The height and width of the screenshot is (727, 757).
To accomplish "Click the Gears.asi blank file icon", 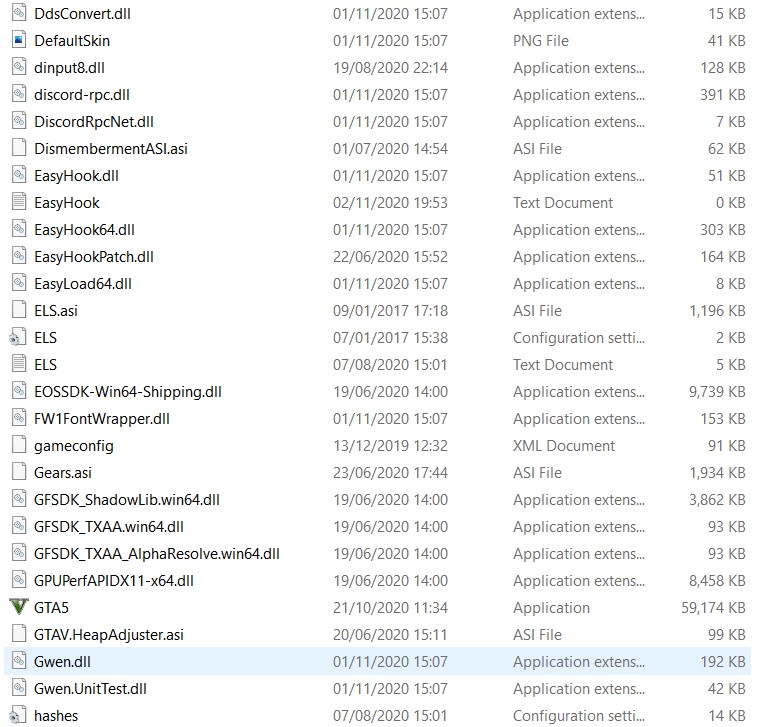I will (x=19, y=472).
